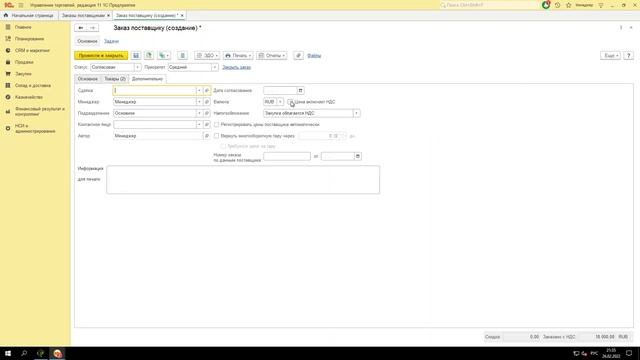
Task: Expand the Валюта RUB dropdown
Action: point(280,102)
